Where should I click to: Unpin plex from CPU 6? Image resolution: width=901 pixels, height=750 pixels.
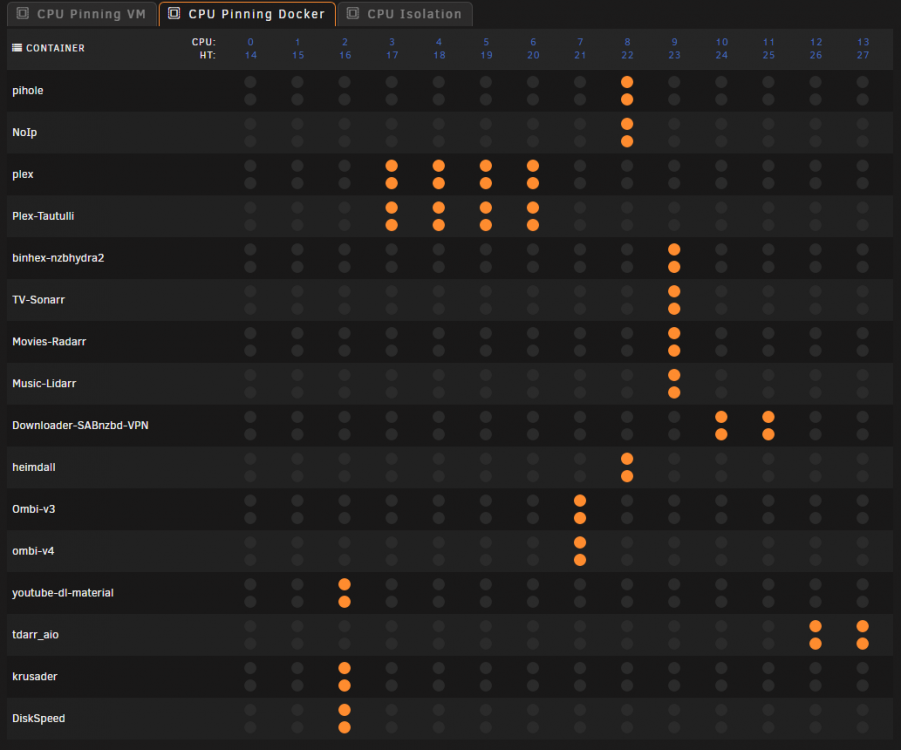pyautogui.click(x=533, y=166)
